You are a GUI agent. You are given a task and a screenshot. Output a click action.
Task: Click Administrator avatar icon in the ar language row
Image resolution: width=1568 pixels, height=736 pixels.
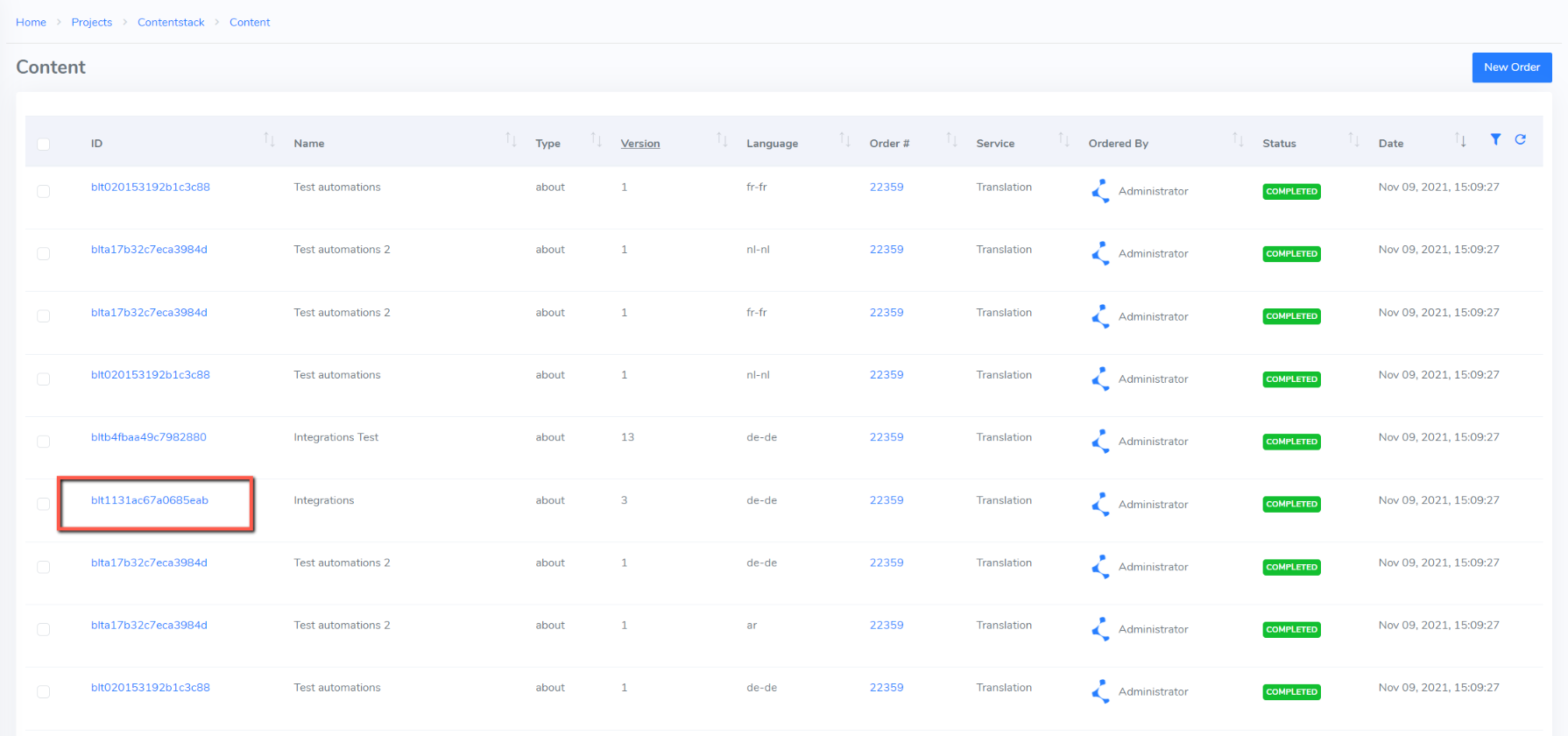click(x=1100, y=629)
